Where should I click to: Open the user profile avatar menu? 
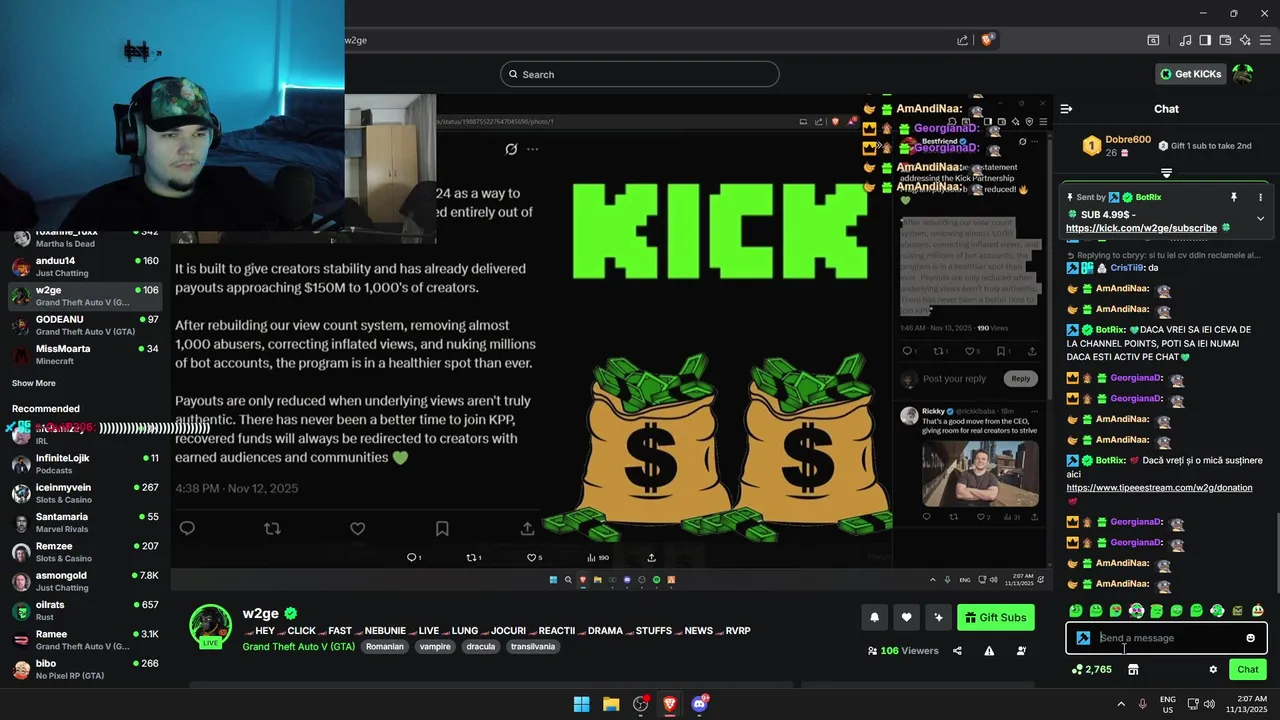(x=1243, y=74)
